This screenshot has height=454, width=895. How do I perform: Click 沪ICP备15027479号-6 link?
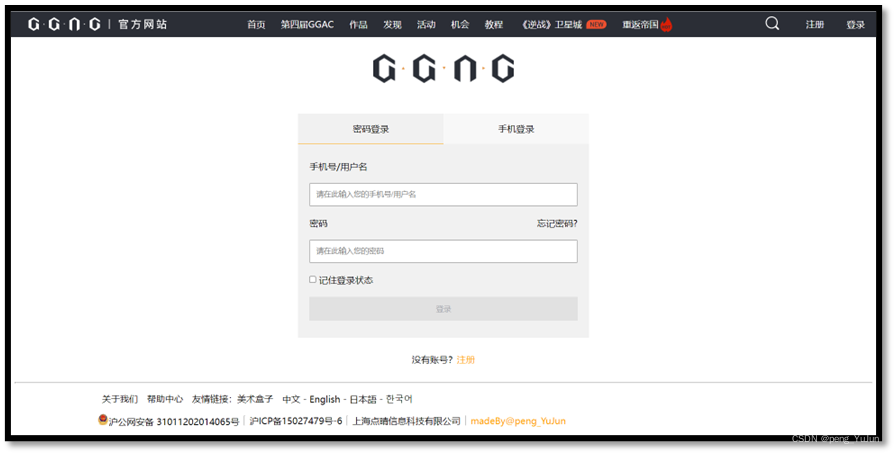pyautogui.click(x=296, y=421)
